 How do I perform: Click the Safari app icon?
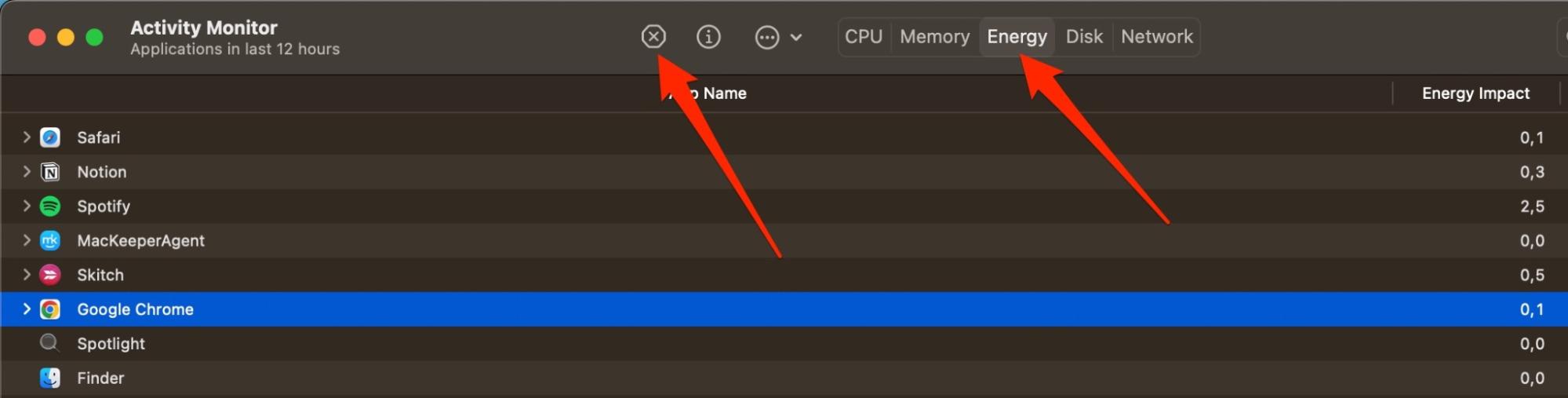click(50, 137)
